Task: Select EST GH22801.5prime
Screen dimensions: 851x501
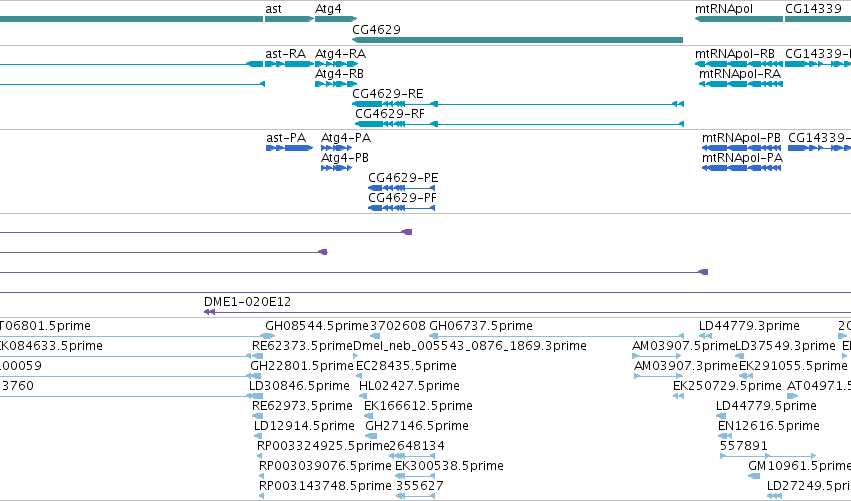Action: tap(302, 366)
